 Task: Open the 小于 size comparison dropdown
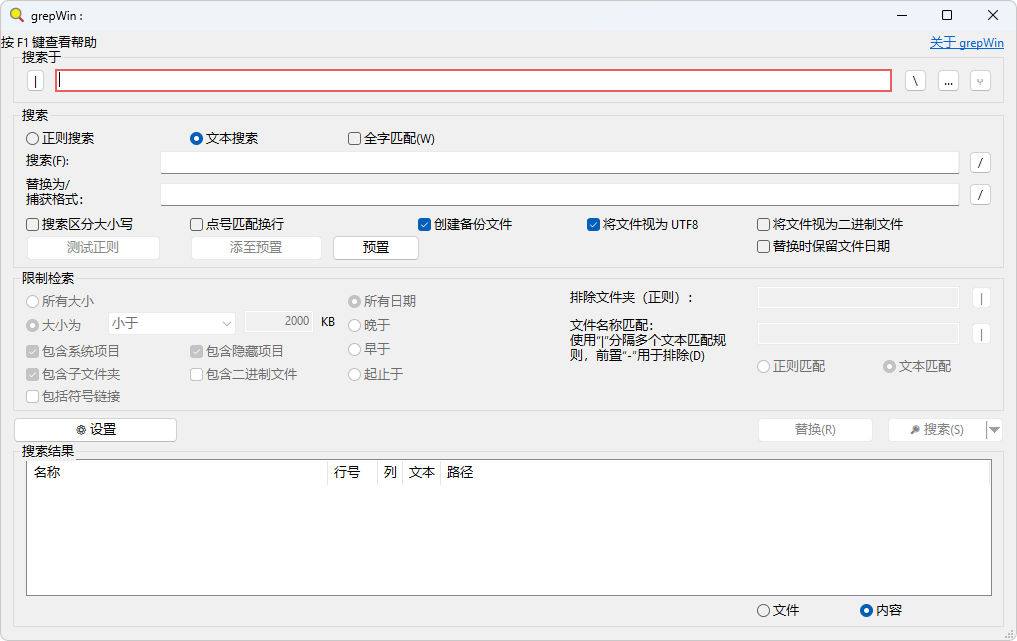(171, 323)
